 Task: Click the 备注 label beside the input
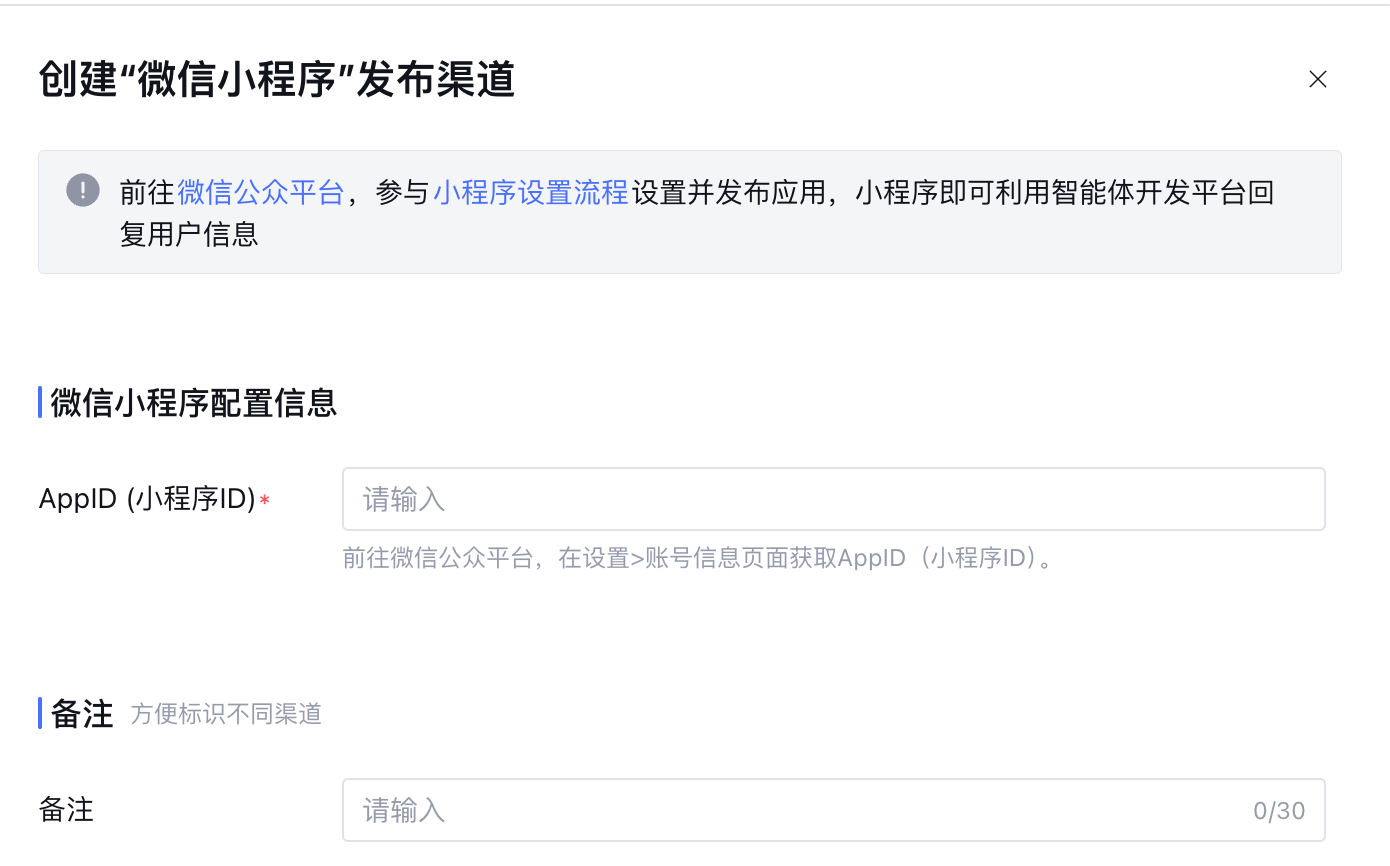point(66,810)
